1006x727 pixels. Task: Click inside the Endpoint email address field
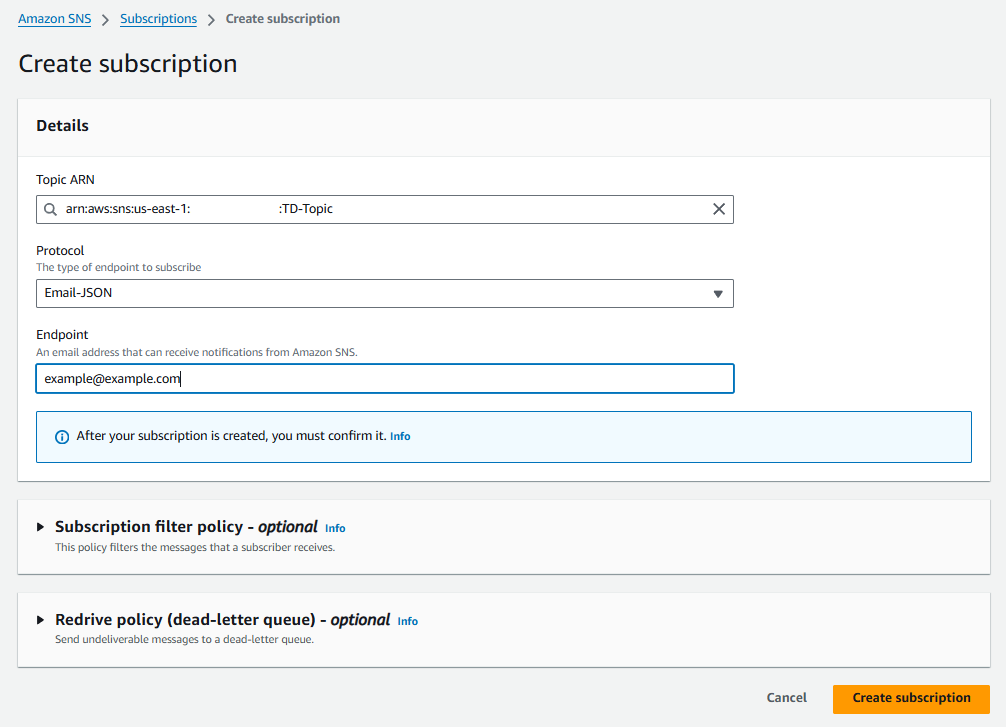385,378
